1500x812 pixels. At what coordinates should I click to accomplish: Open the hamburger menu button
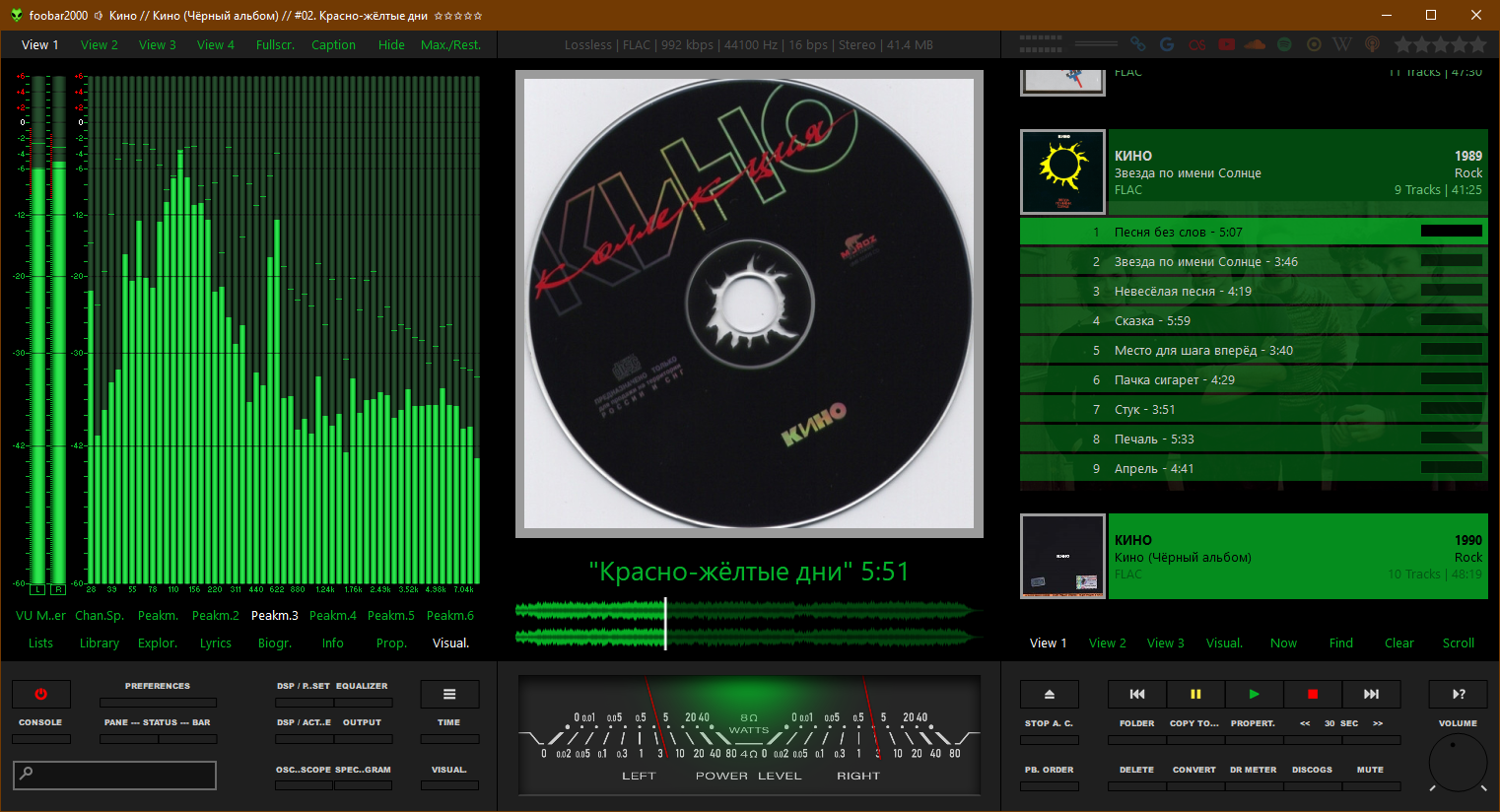[x=449, y=694]
